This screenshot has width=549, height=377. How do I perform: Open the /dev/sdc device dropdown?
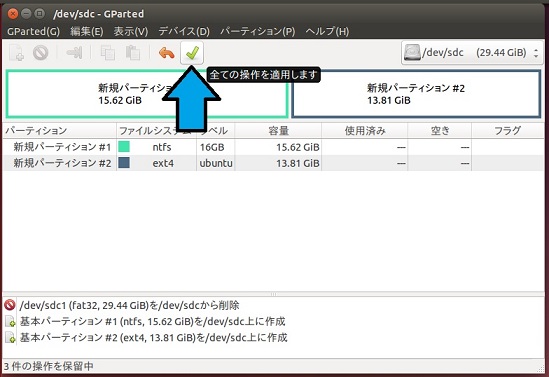tap(471, 53)
